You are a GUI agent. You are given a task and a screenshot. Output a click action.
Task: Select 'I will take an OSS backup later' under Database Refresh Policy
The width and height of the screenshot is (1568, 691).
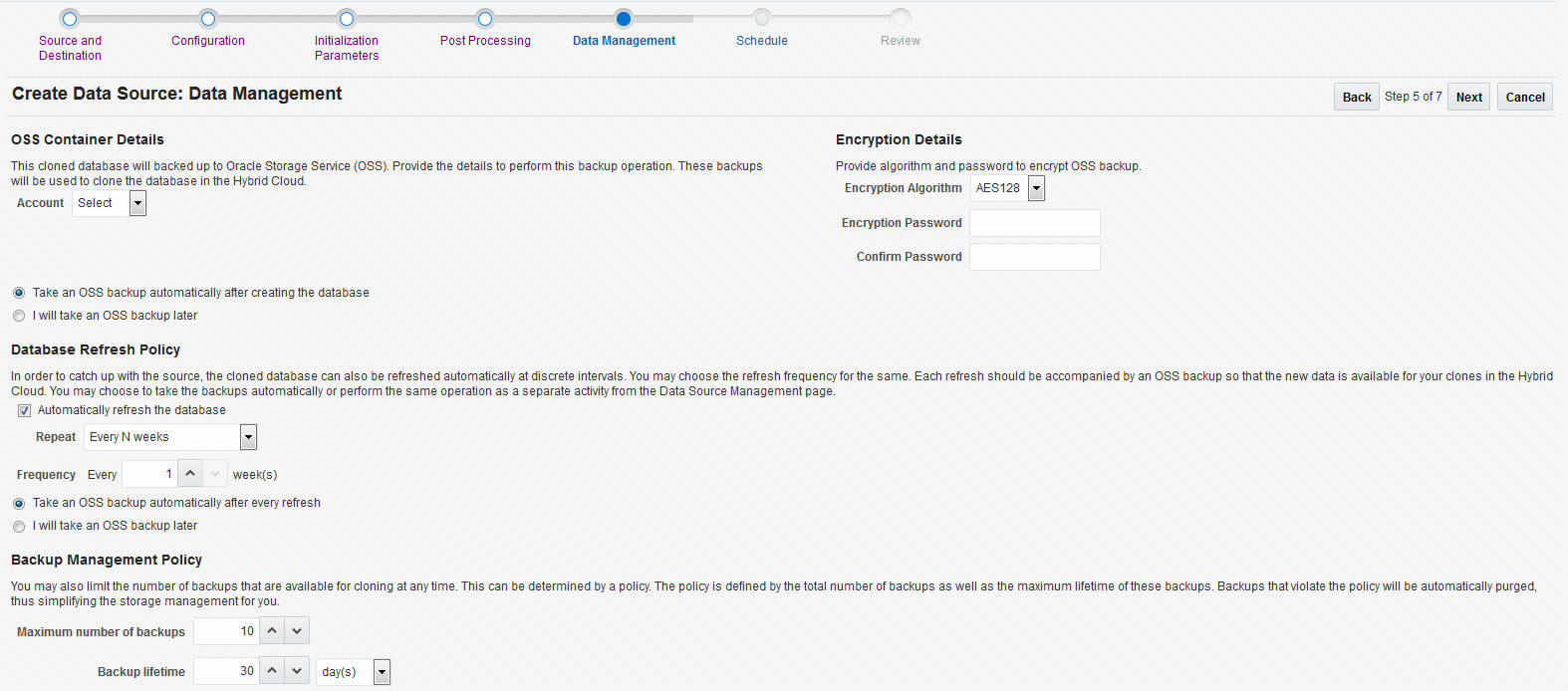(19, 526)
